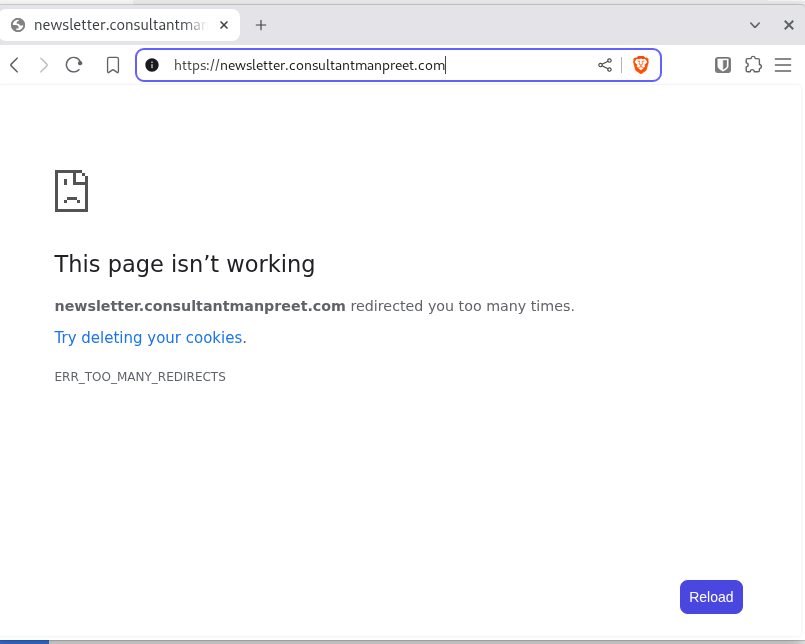
Task: Click the forward navigation arrow
Action: (x=44, y=65)
